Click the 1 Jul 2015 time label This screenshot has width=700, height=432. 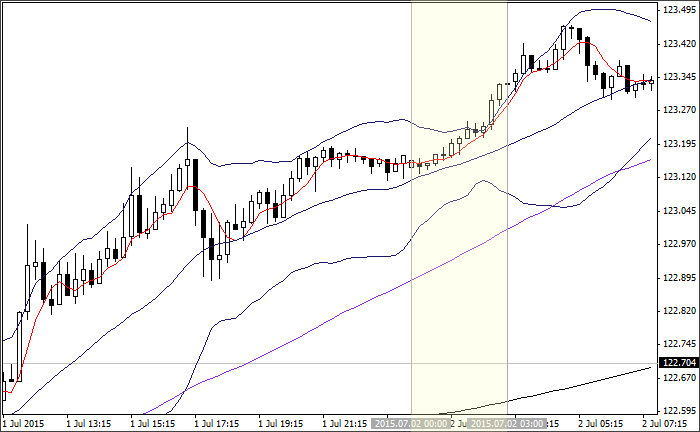coord(23,423)
